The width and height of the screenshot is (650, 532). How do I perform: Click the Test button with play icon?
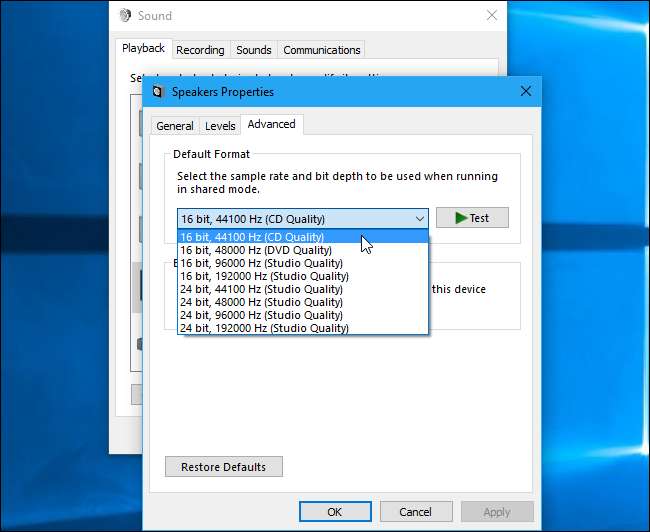point(472,218)
